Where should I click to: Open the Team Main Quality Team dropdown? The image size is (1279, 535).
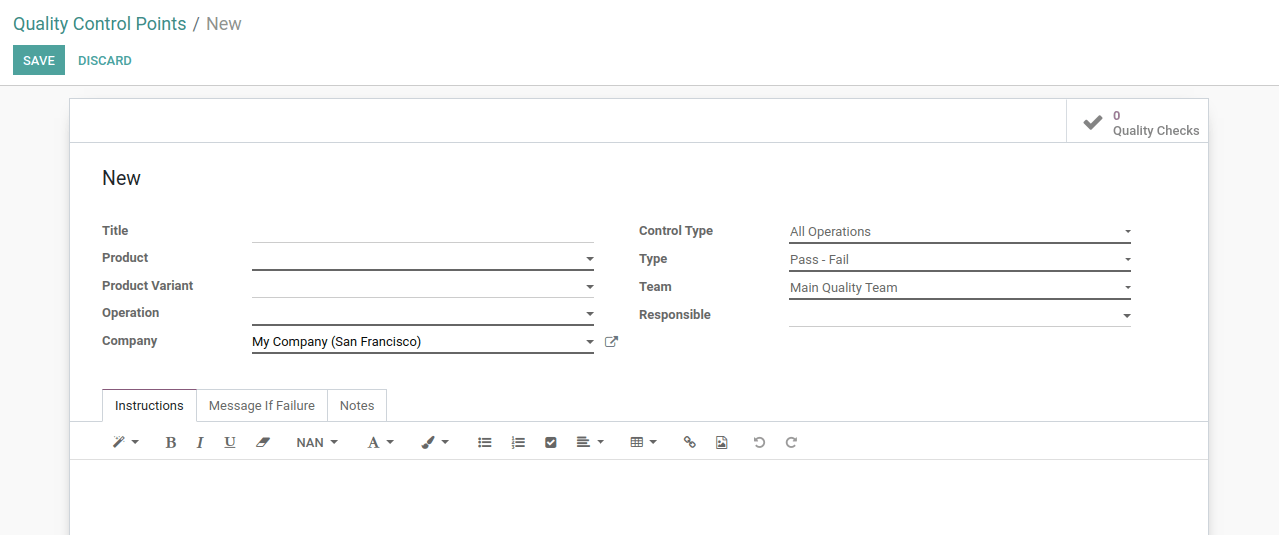(960, 287)
